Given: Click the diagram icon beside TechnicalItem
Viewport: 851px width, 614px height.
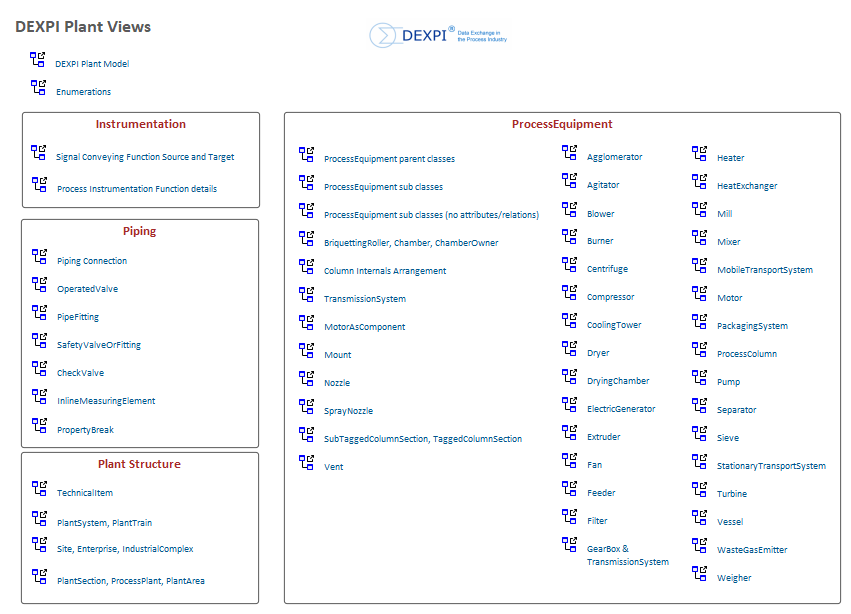Looking at the screenshot, I should point(39,489).
